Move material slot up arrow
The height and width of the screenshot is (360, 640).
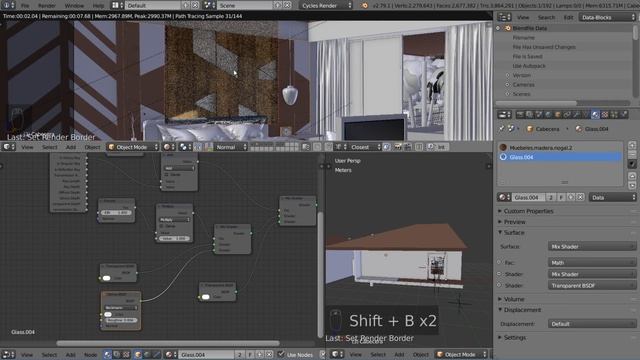632,176
